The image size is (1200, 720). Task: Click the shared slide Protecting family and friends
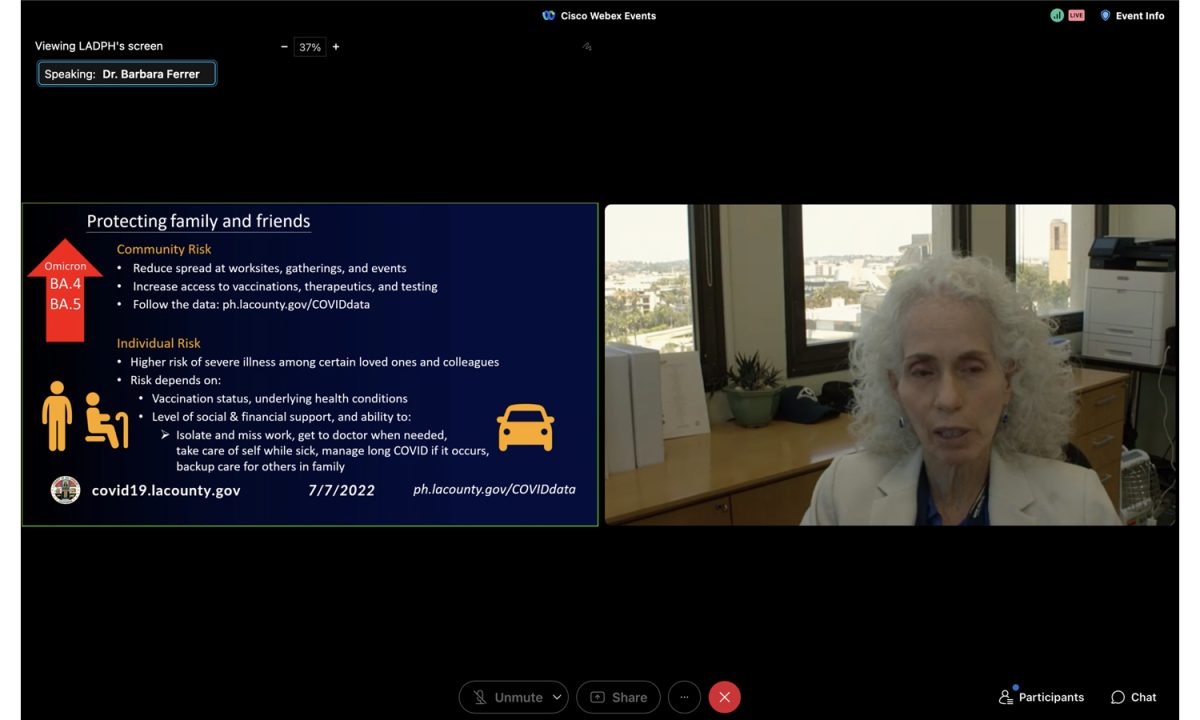click(x=310, y=365)
